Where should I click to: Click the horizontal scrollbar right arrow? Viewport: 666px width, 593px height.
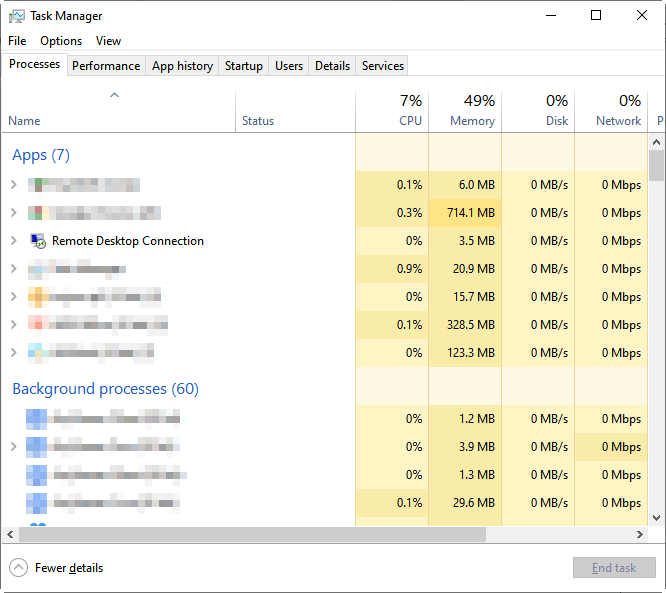[641, 535]
